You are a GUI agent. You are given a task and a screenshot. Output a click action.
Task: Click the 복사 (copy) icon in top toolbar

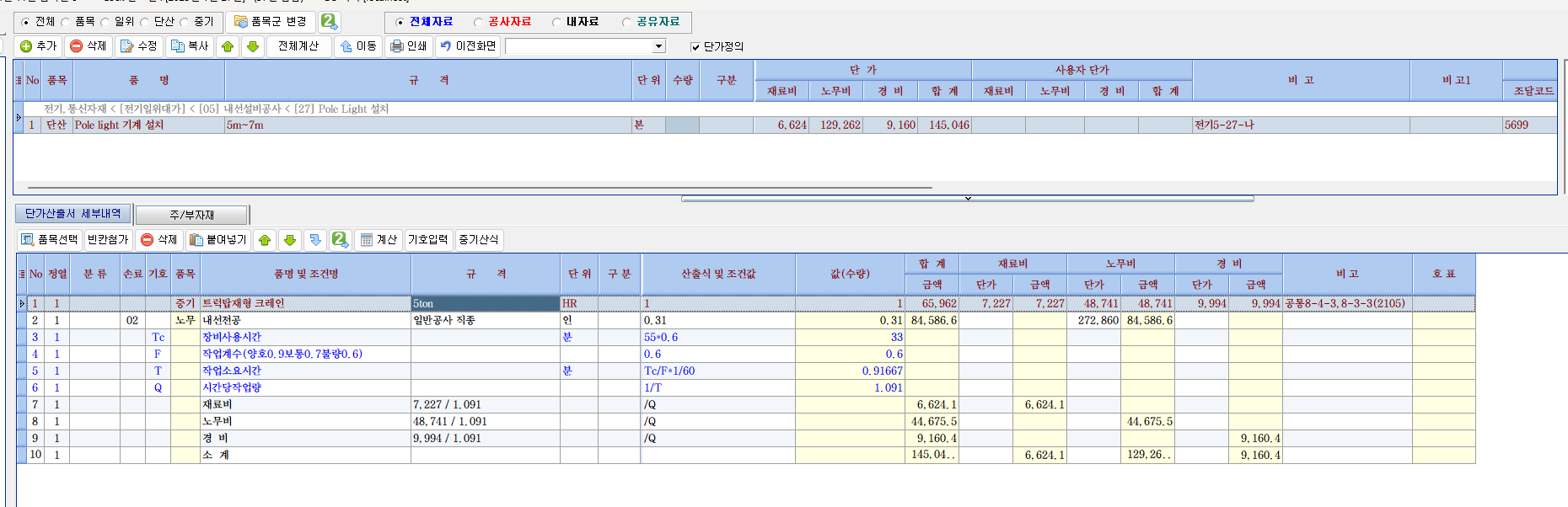(190, 46)
